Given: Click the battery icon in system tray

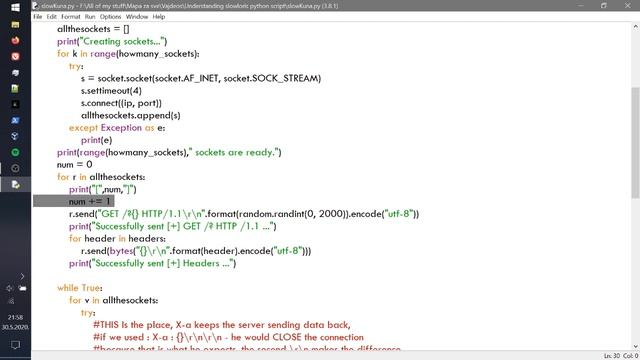Looking at the screenshot, I should (x=22, y=289).
